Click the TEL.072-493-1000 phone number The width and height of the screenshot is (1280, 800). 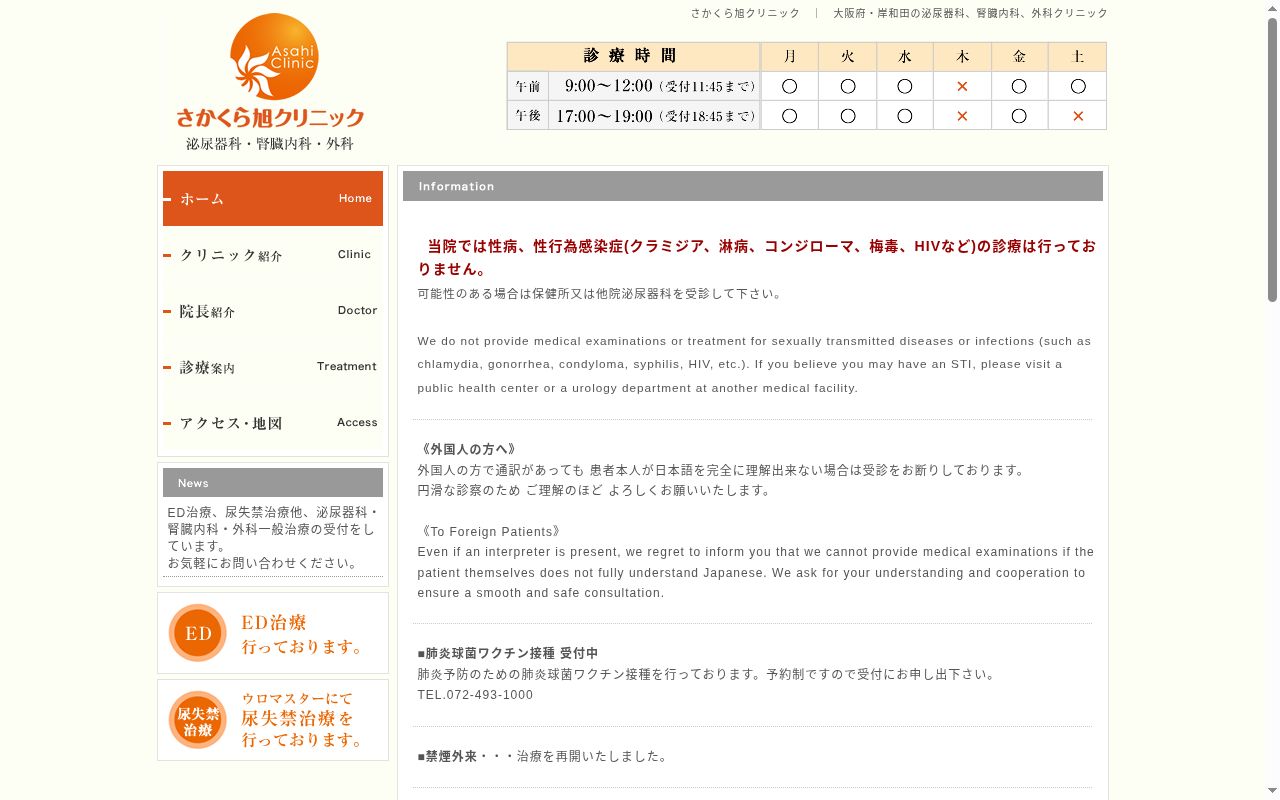pos(475,695)
